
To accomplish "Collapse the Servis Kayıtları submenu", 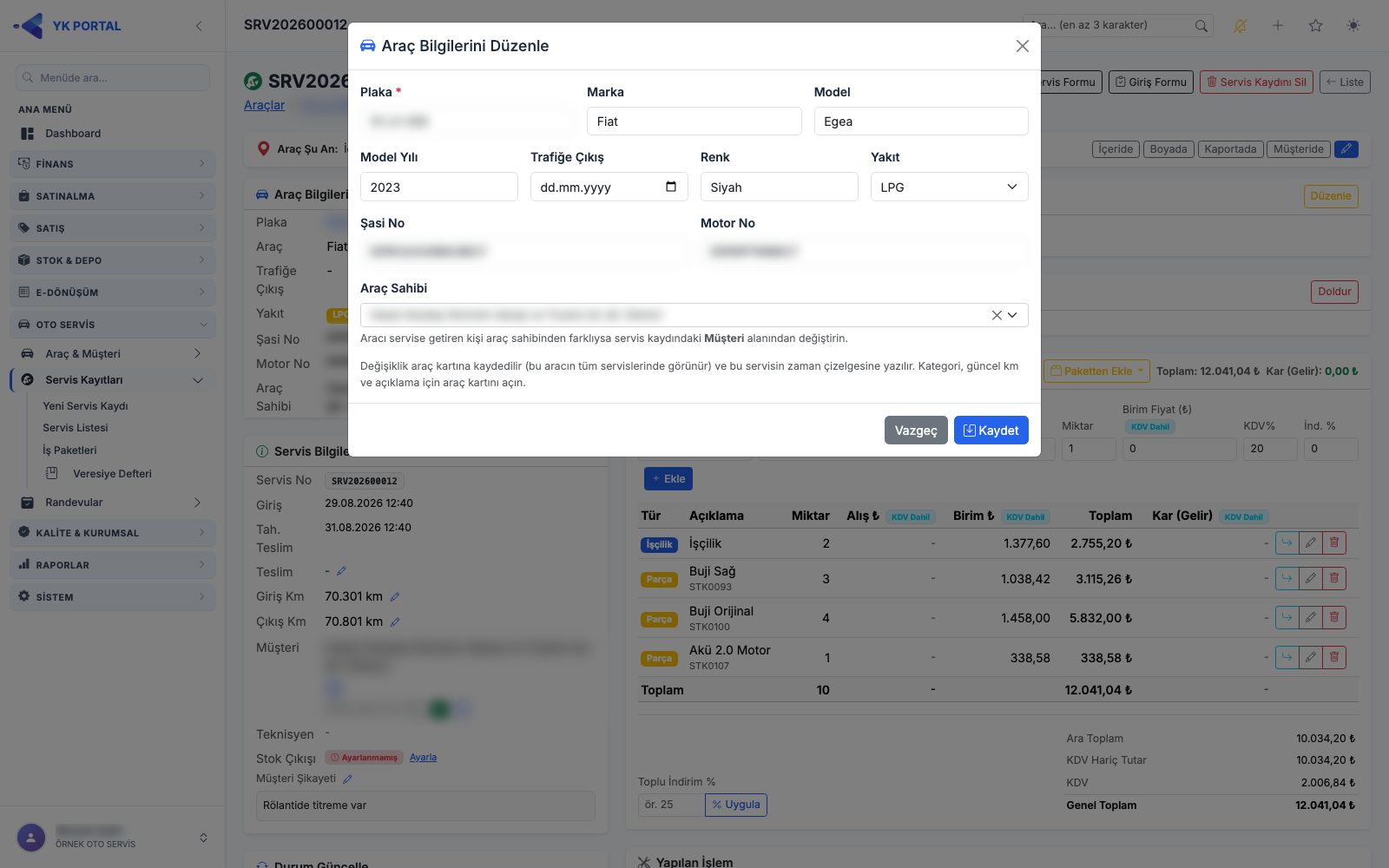I will pos(197,380).
